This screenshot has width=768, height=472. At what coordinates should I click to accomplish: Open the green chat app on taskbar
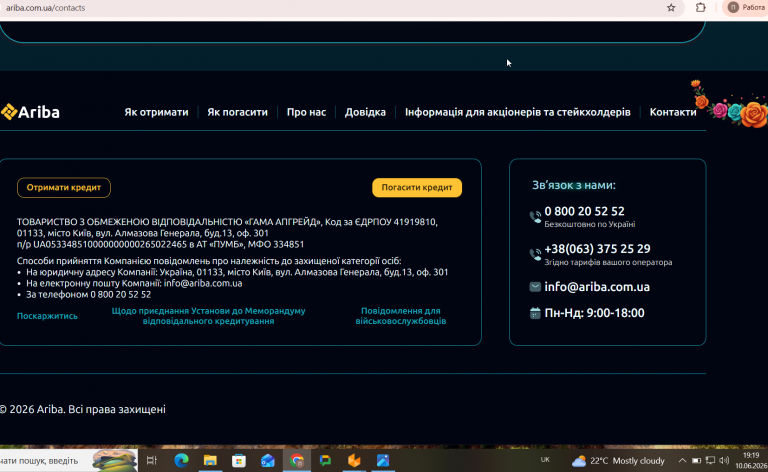click(x=325, y=461)
